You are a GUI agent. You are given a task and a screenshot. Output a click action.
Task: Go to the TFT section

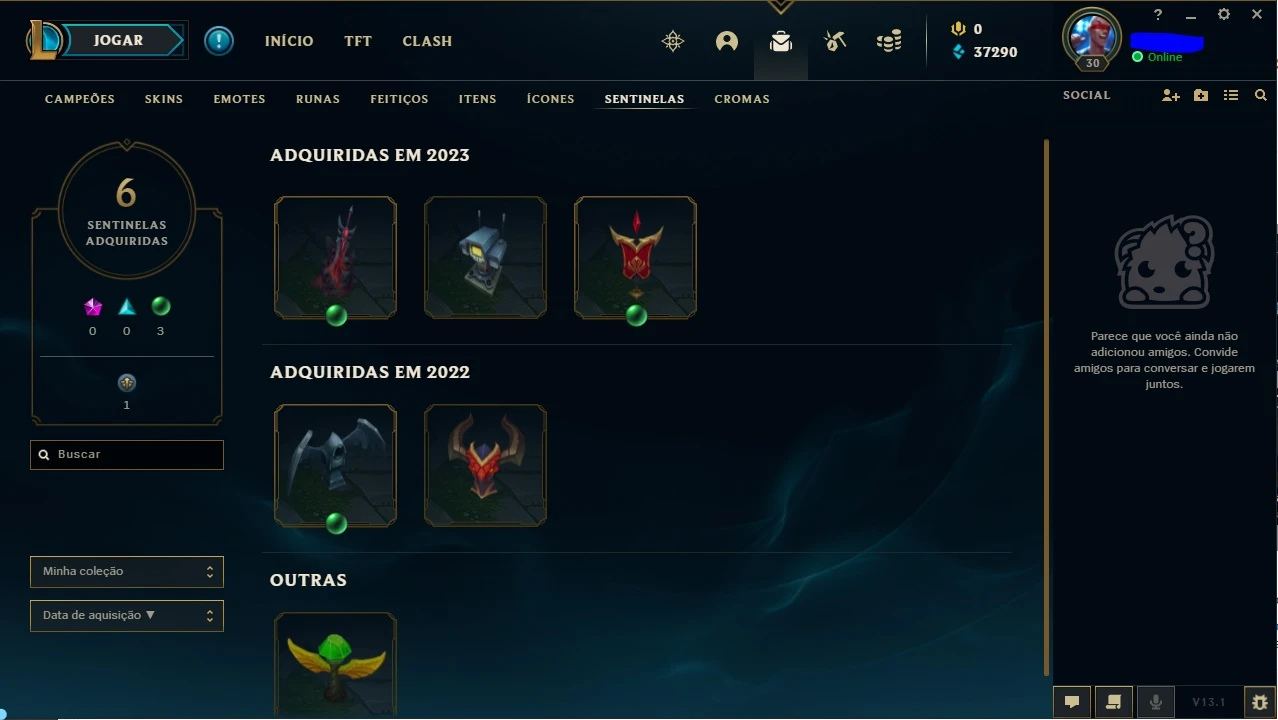358,41
